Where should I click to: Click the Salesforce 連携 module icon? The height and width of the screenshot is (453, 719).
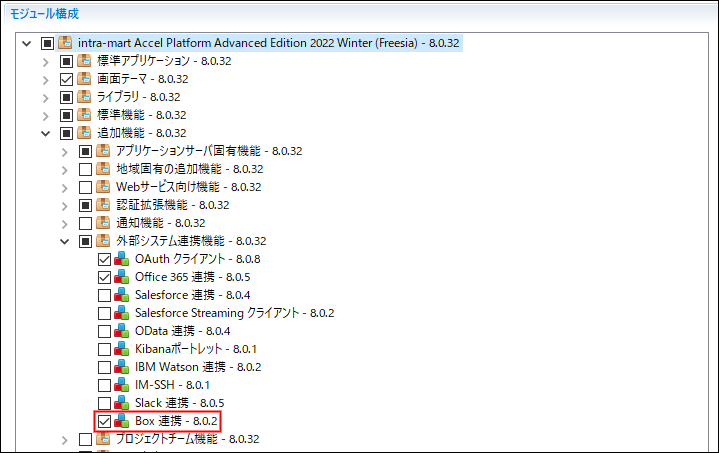pos(122,295)
